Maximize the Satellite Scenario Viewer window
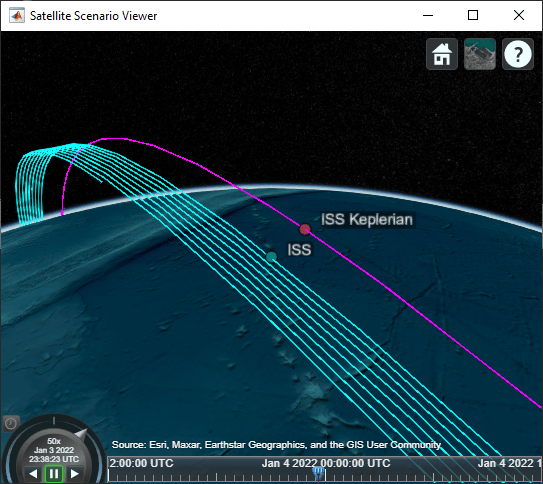Screen dimensions: 543x484 tap(473, 15)
